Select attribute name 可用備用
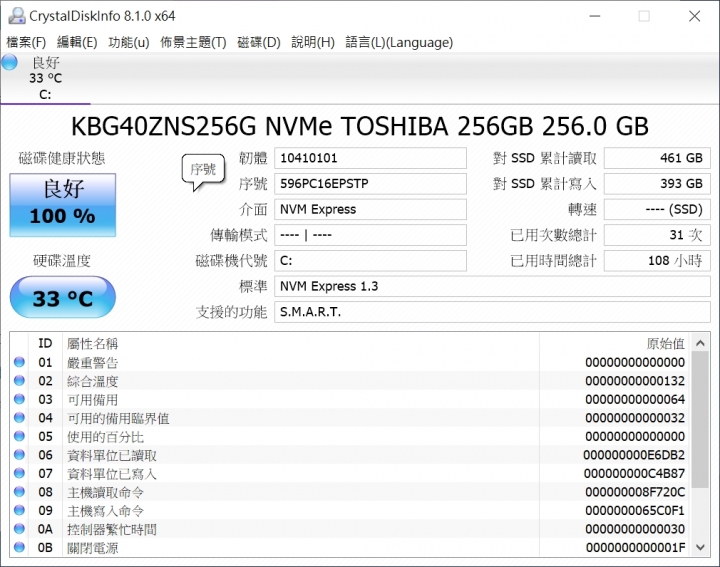720x567 pixels. pyautogui.click(x=93, y=399)
